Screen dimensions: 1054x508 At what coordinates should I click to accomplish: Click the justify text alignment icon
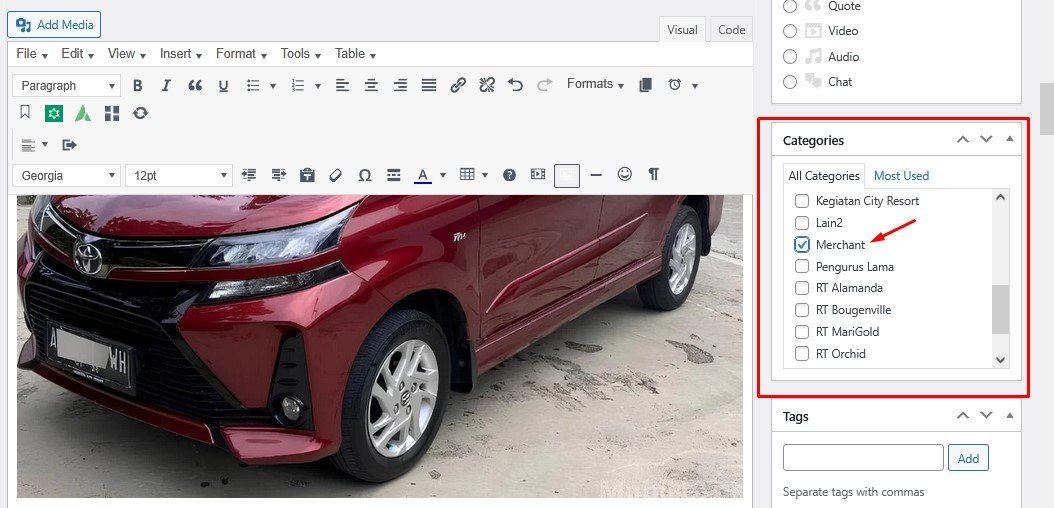[x=429, y=86]
